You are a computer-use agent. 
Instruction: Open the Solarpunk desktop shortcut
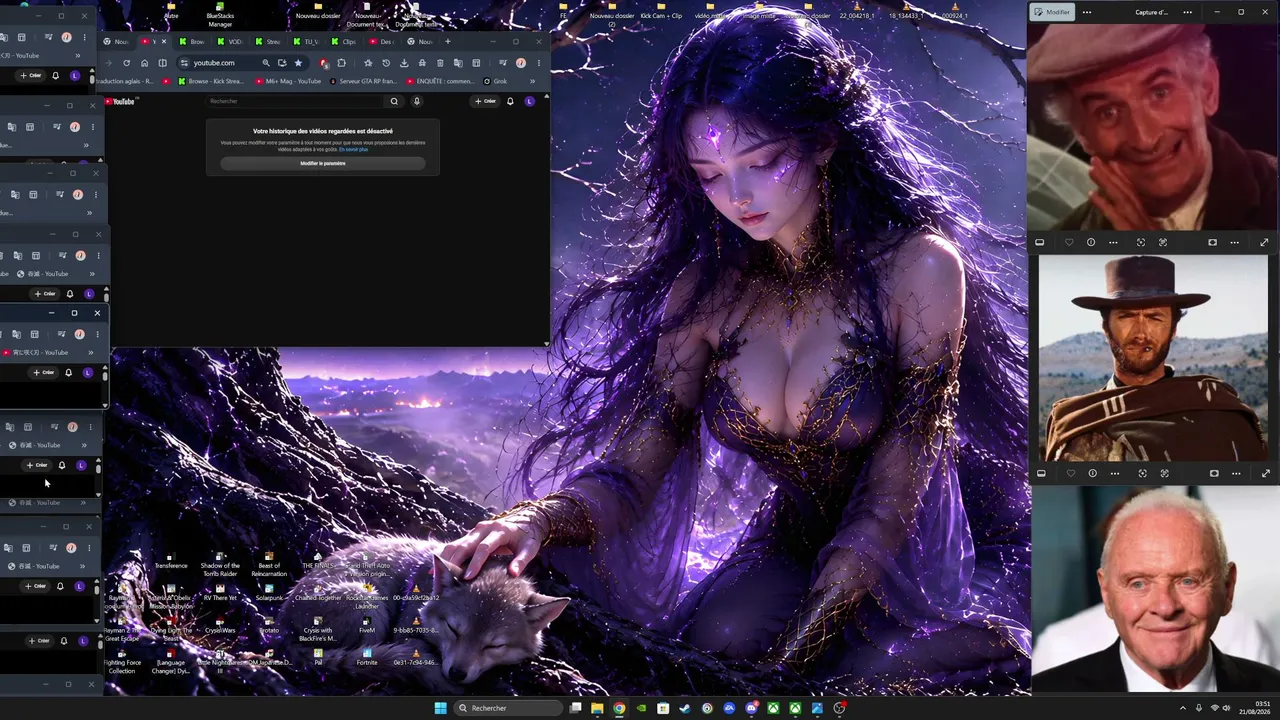[269, 592]
